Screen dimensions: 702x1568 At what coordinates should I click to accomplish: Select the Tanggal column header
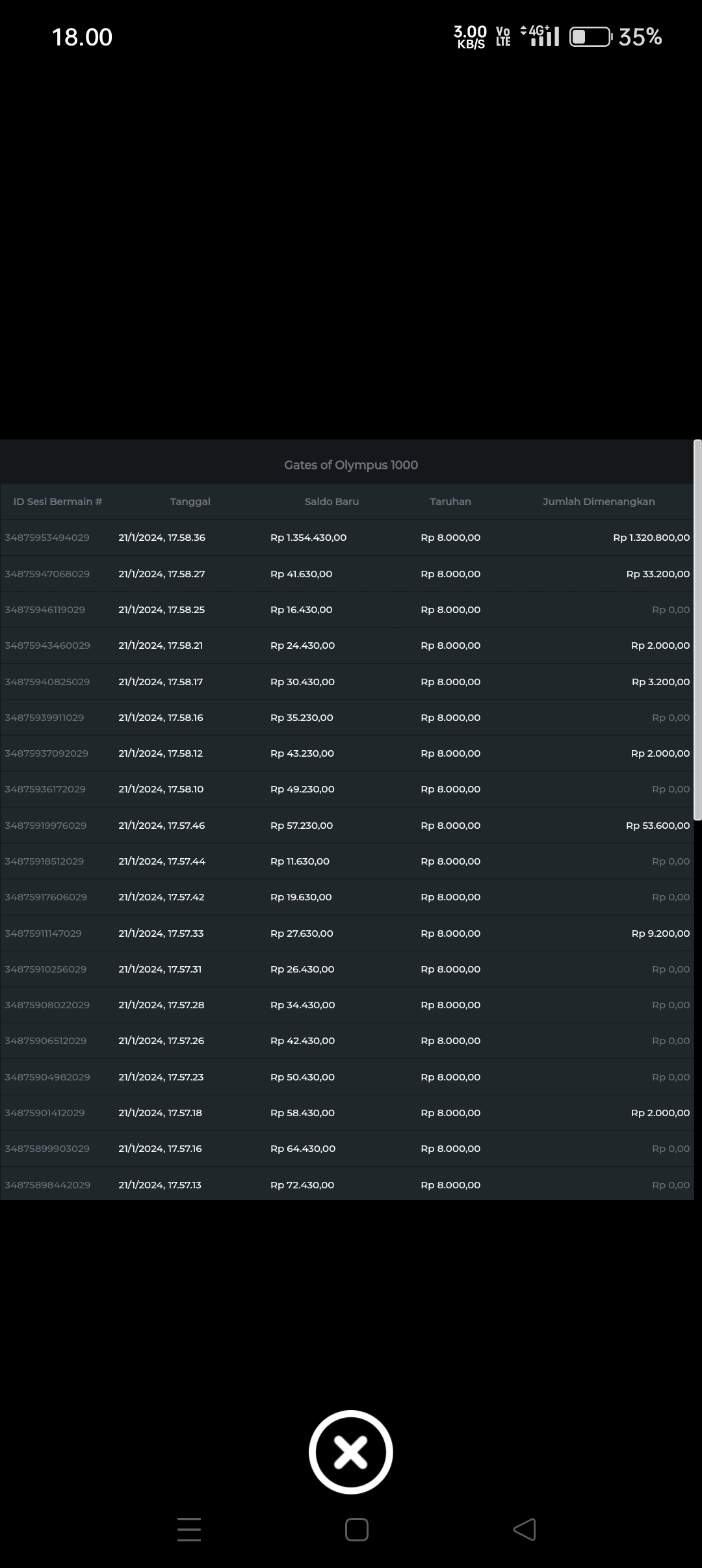[190, 501]
